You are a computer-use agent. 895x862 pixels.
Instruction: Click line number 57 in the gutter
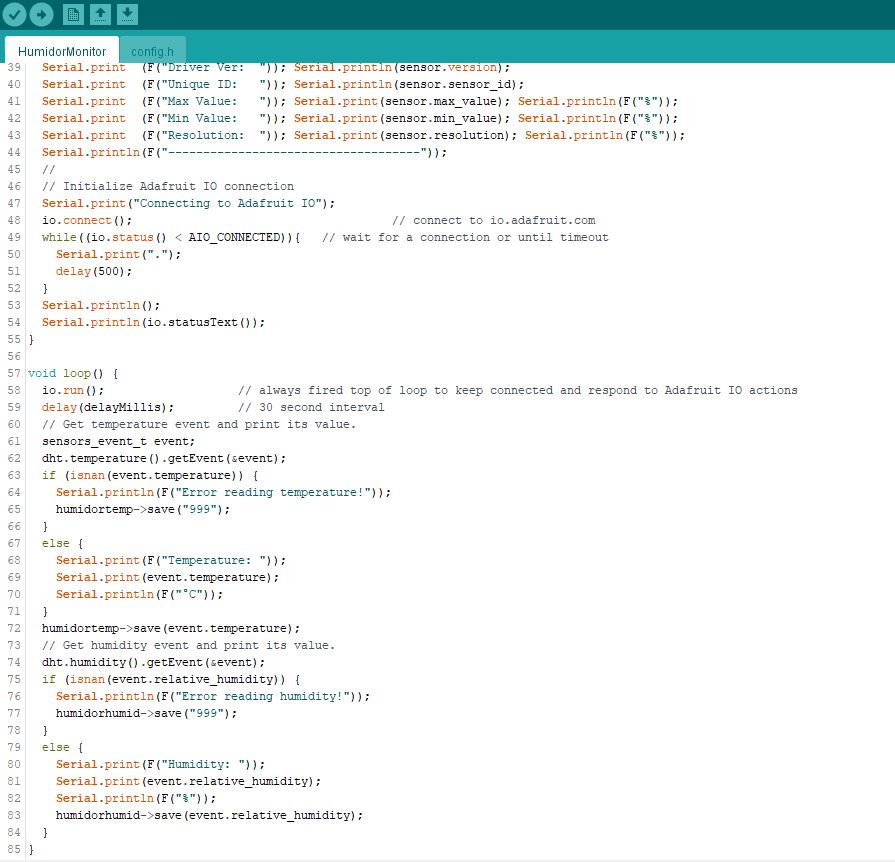(13, 373)
